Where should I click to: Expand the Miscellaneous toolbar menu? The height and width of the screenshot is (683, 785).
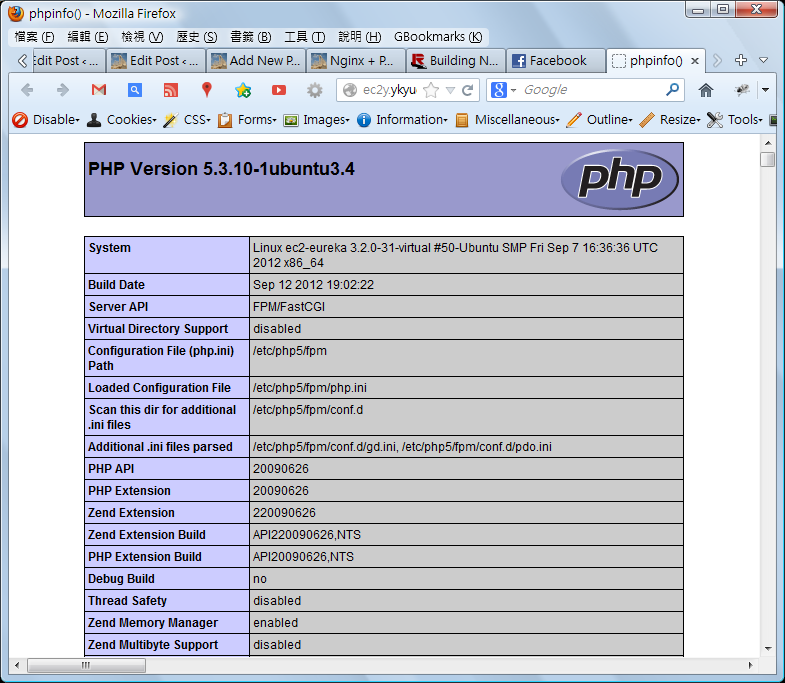pyautogui.click(x=507, y=120)
